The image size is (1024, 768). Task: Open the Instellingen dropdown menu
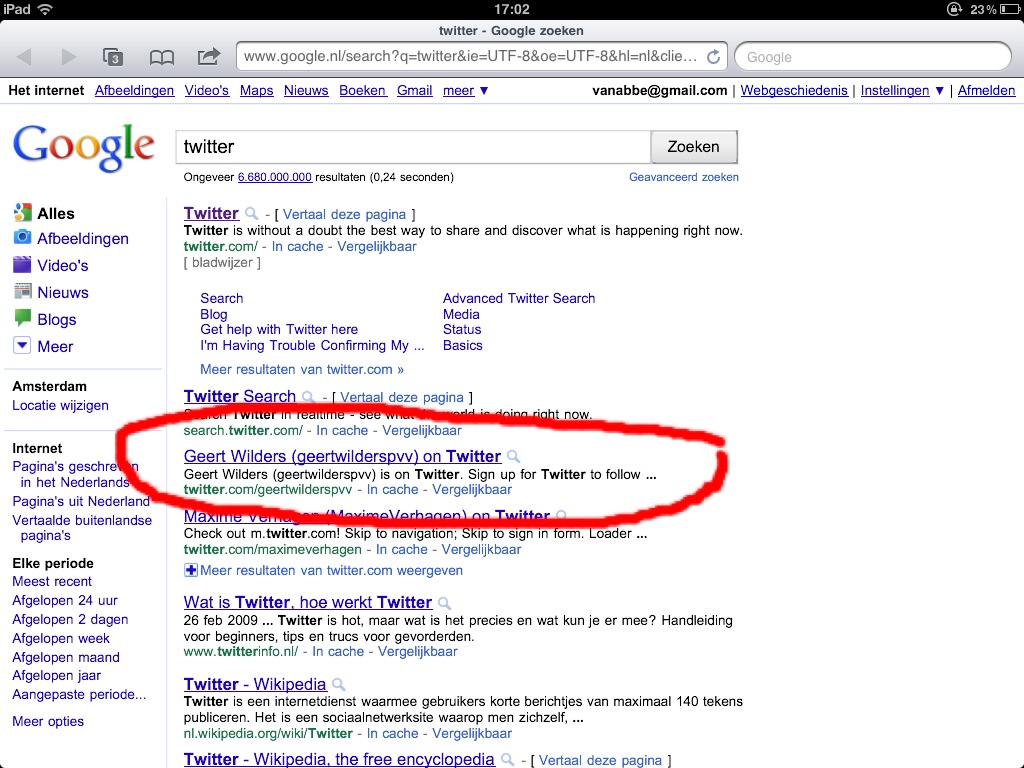(902, 90)
